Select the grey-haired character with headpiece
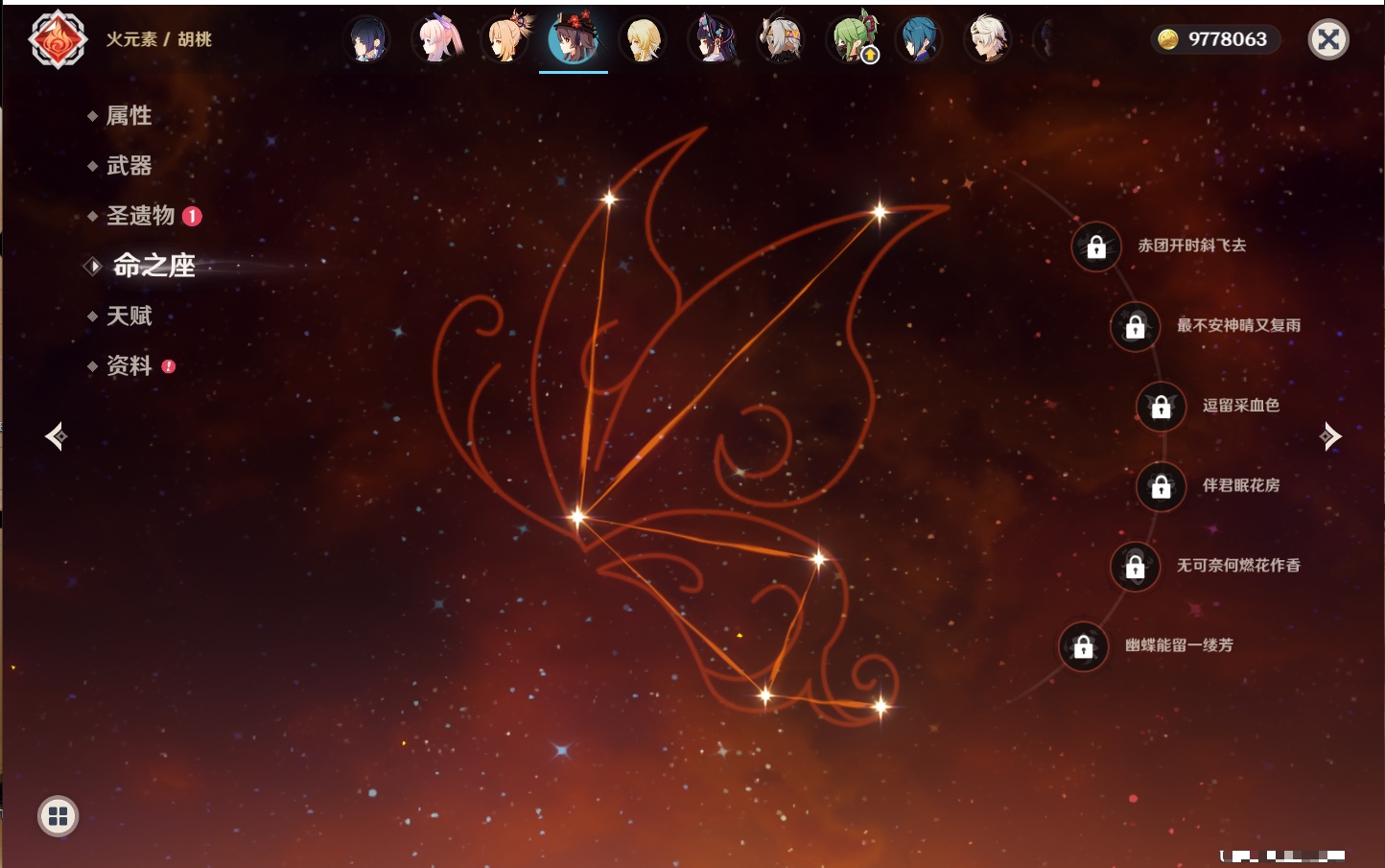 (x=782, y=39)
